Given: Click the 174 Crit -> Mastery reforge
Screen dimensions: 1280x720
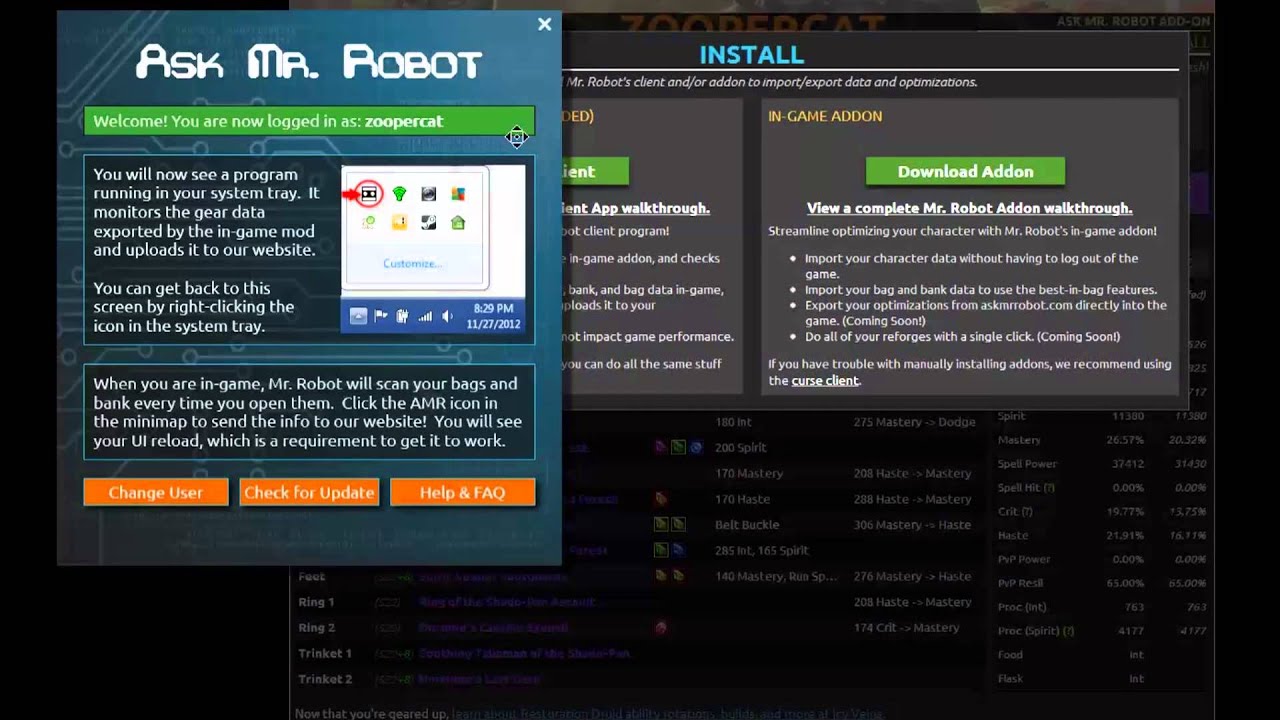Looking at the screenshot, I should [x=906, y=628].
